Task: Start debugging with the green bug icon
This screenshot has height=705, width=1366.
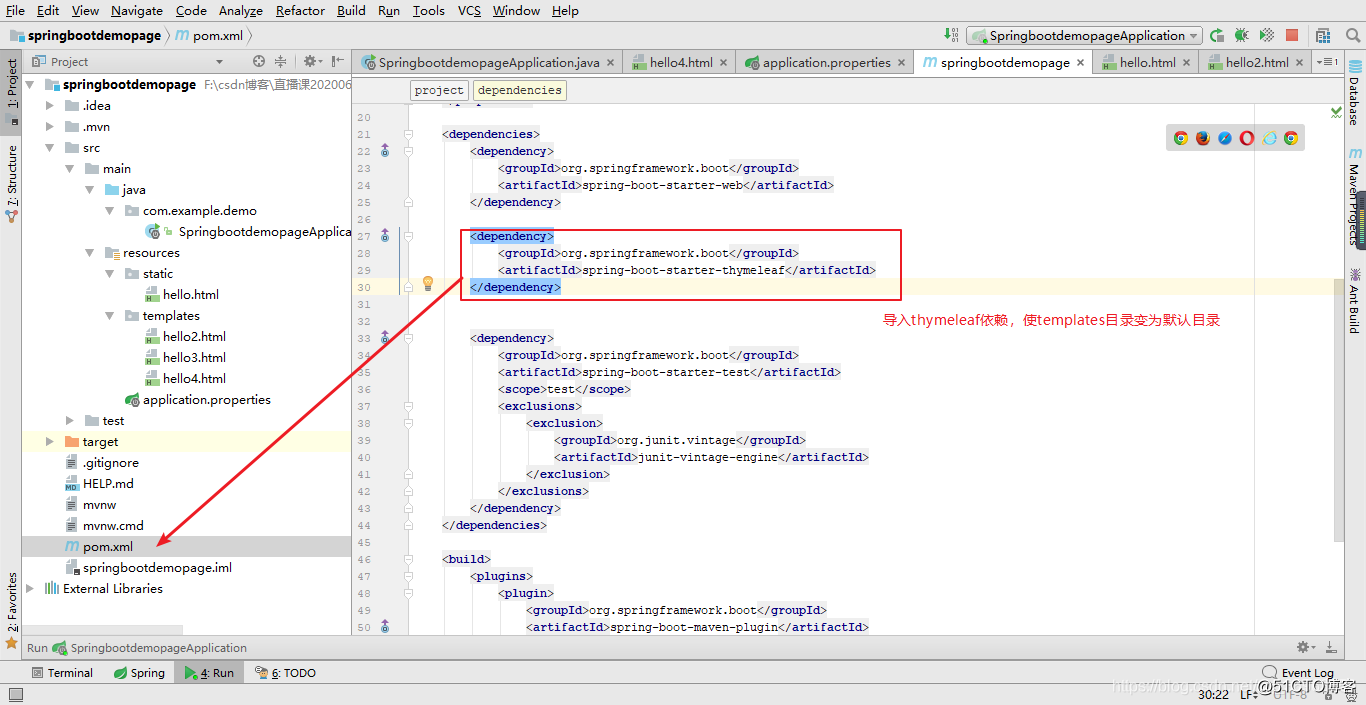Action: pos(1242,35)
